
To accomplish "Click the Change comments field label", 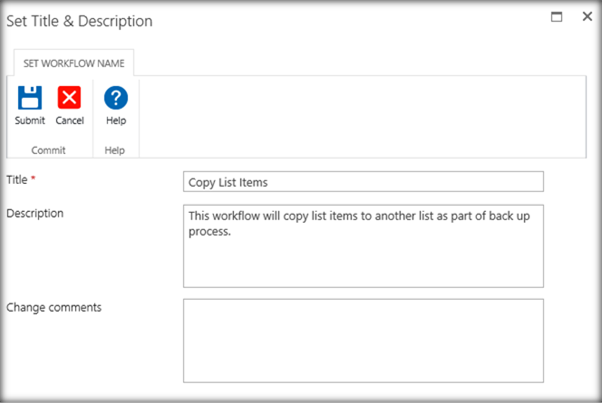I will (54, 307).
